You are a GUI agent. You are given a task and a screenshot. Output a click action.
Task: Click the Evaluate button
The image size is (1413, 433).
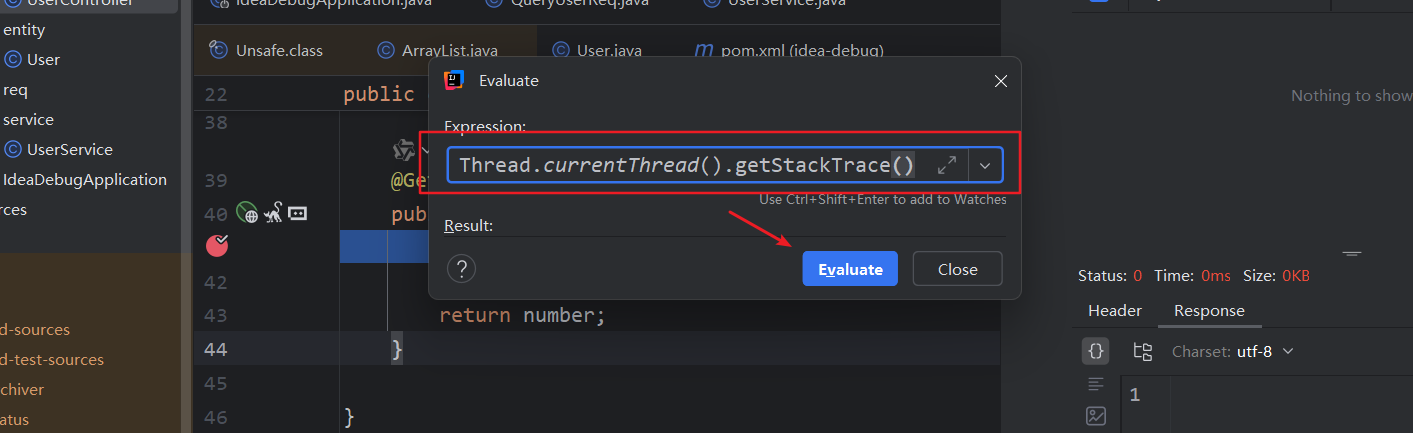point(850,269)
